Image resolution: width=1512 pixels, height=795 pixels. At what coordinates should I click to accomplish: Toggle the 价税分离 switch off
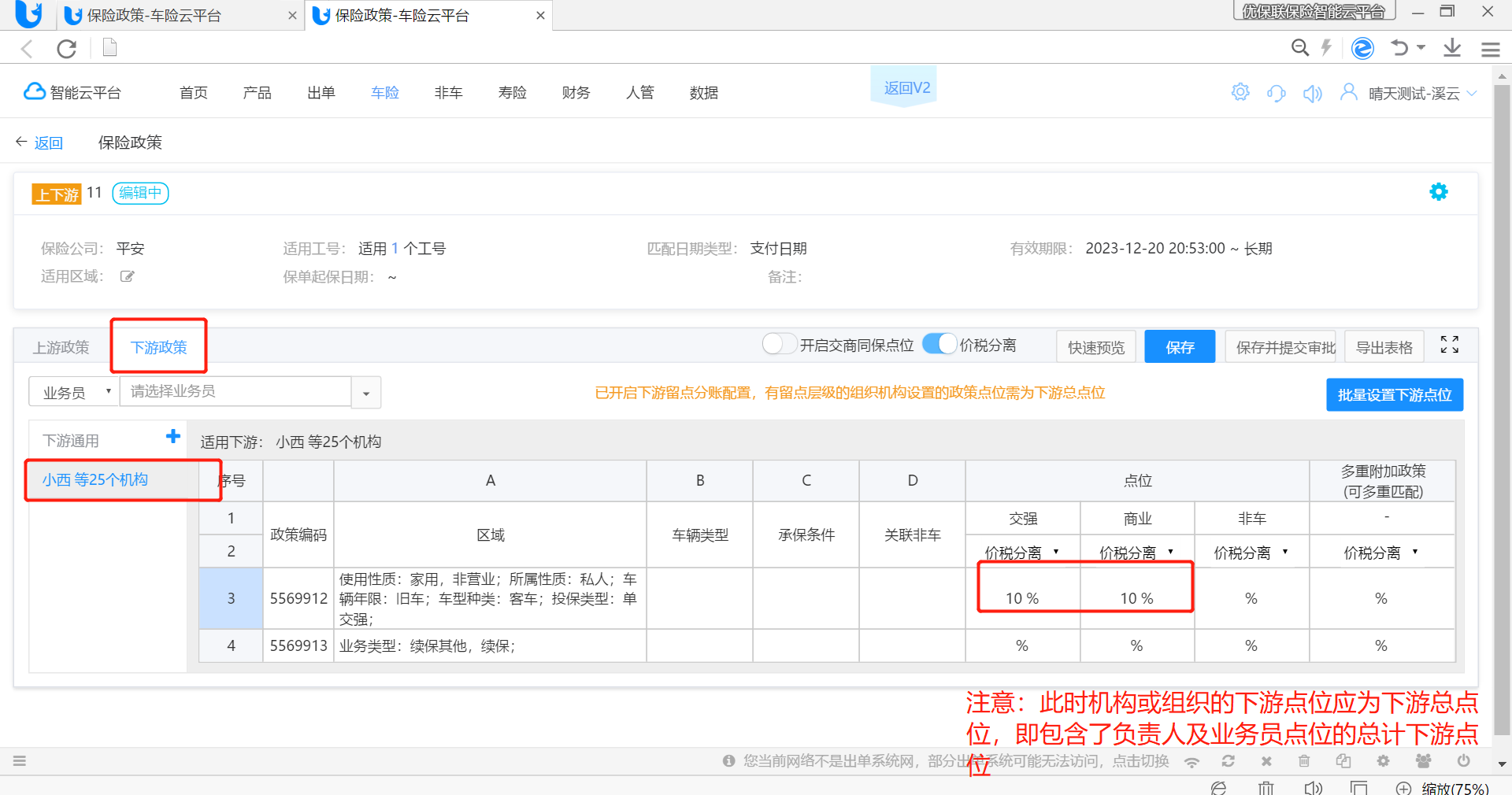pos(939,344)
